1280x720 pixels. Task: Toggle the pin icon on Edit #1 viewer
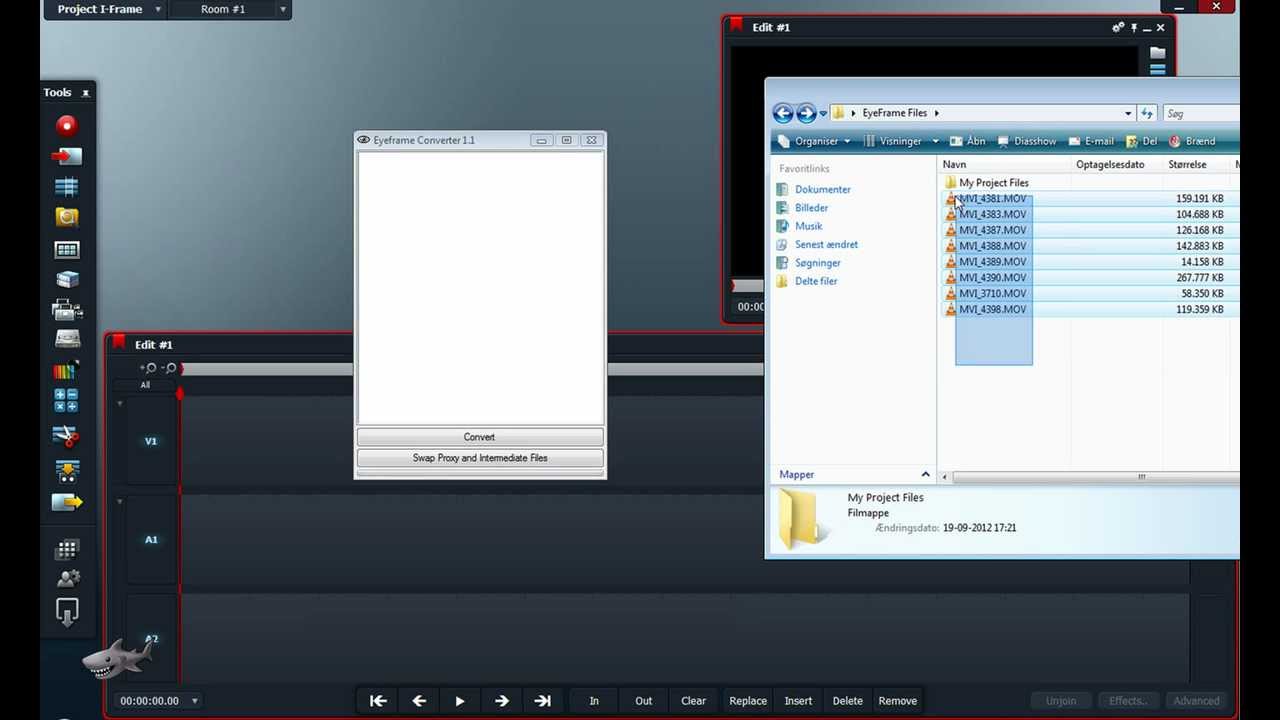(x=1134, y=28)
